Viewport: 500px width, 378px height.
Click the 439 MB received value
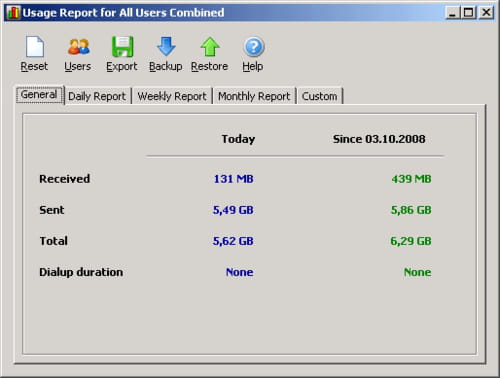411,179
